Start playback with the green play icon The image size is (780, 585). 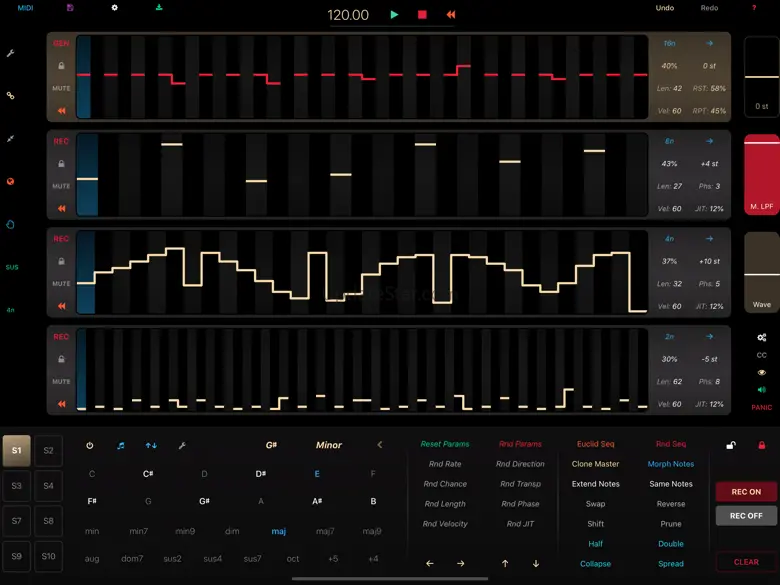point(394,14)
